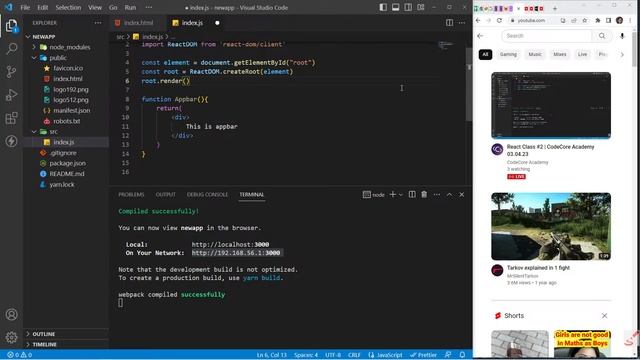Start YouTube voice search with microphone
640x360 pixels.
(x=622, y=36)
